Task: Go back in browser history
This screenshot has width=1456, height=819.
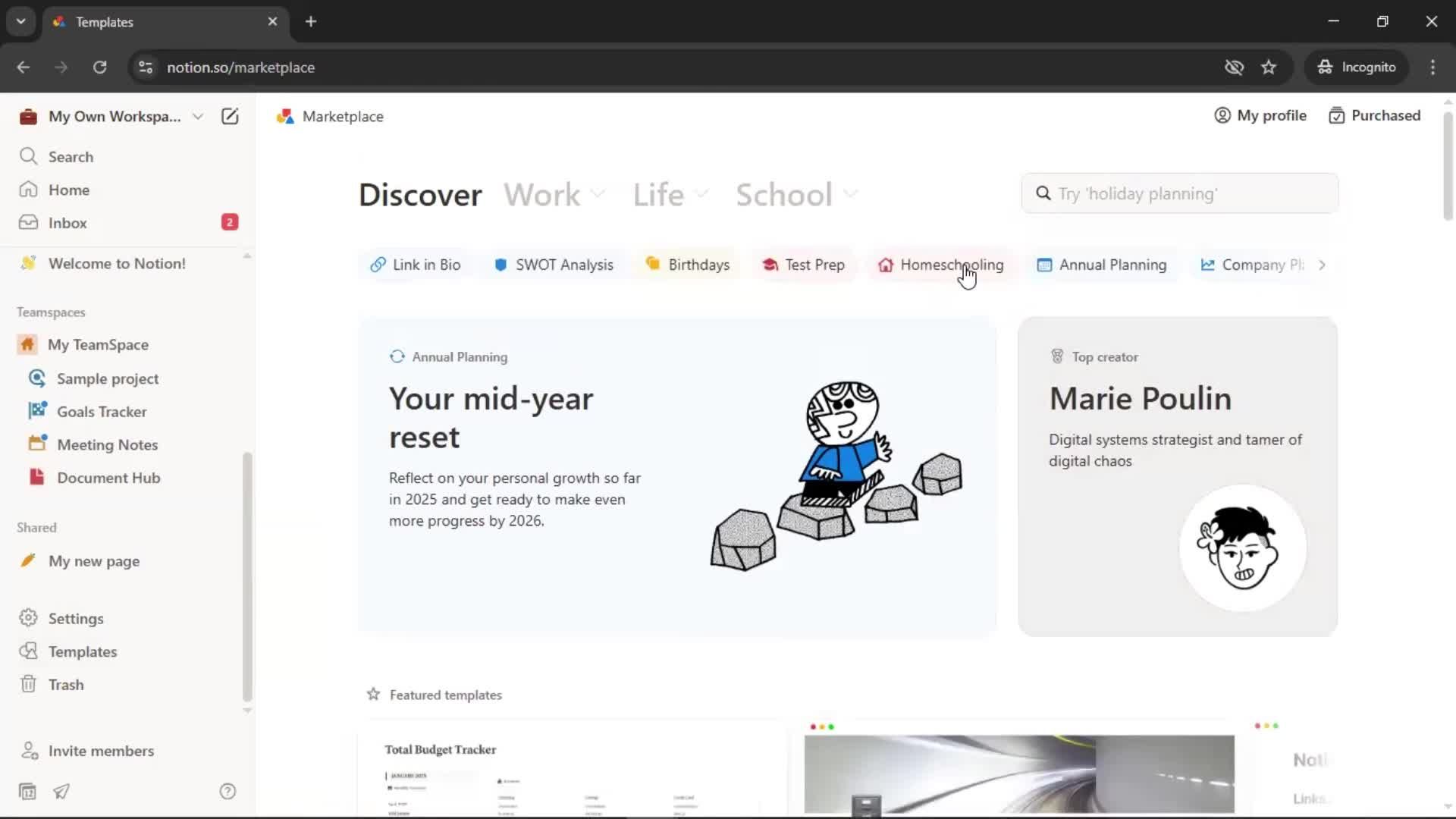Action: [23, 67]
